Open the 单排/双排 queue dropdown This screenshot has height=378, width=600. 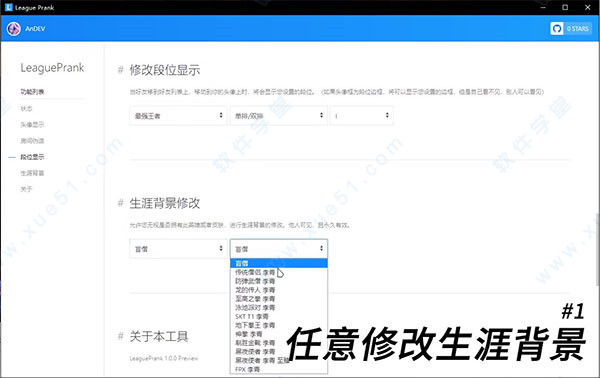pos(279,116)
